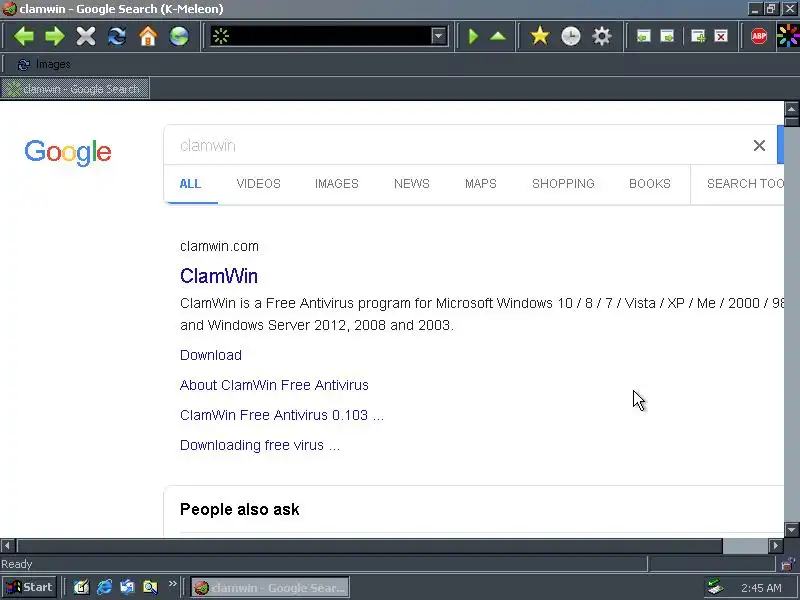This screenshot has height=600, width=800.
Task: Open a new tab with plus window icon
Action: 698,36
